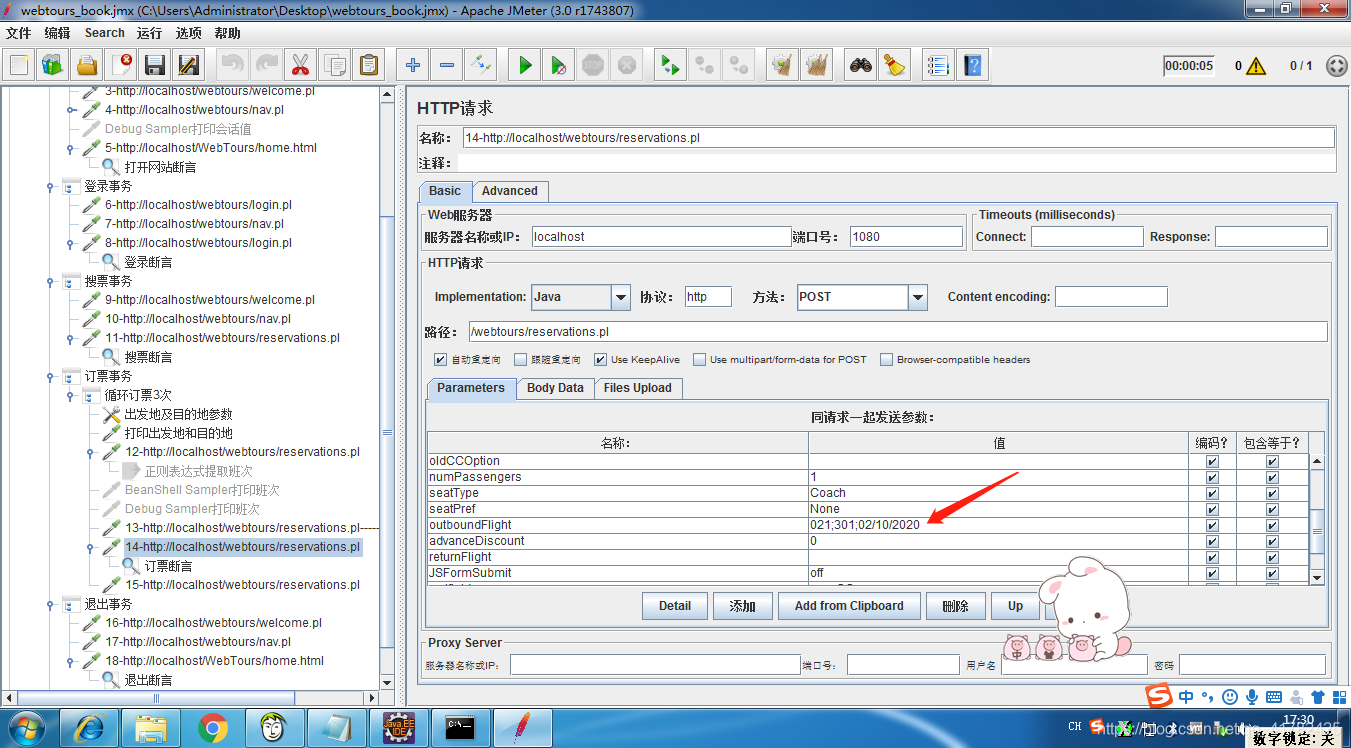This screenshot has height=748, width=1351.
Task: Collapse all tree nodes with minus icon
Action: pos(447,66)
